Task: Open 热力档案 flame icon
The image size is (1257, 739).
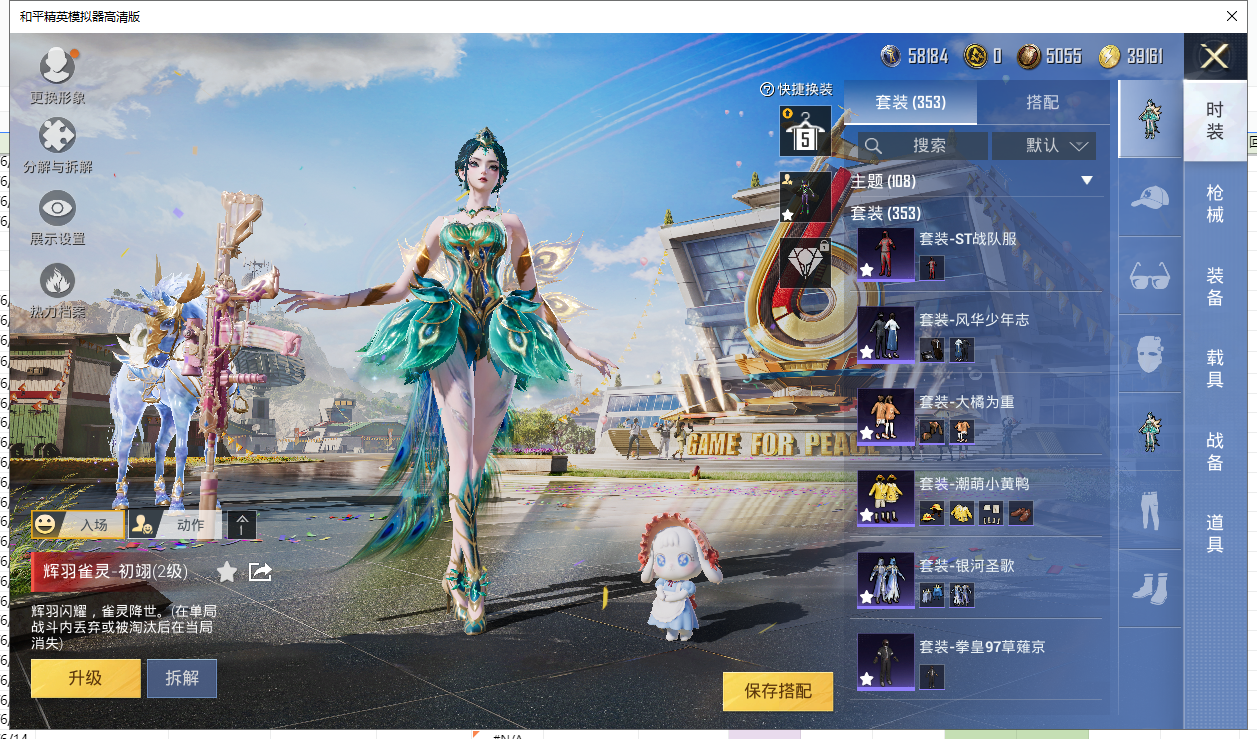Action: pyautogui.click(x=57, y=281)
